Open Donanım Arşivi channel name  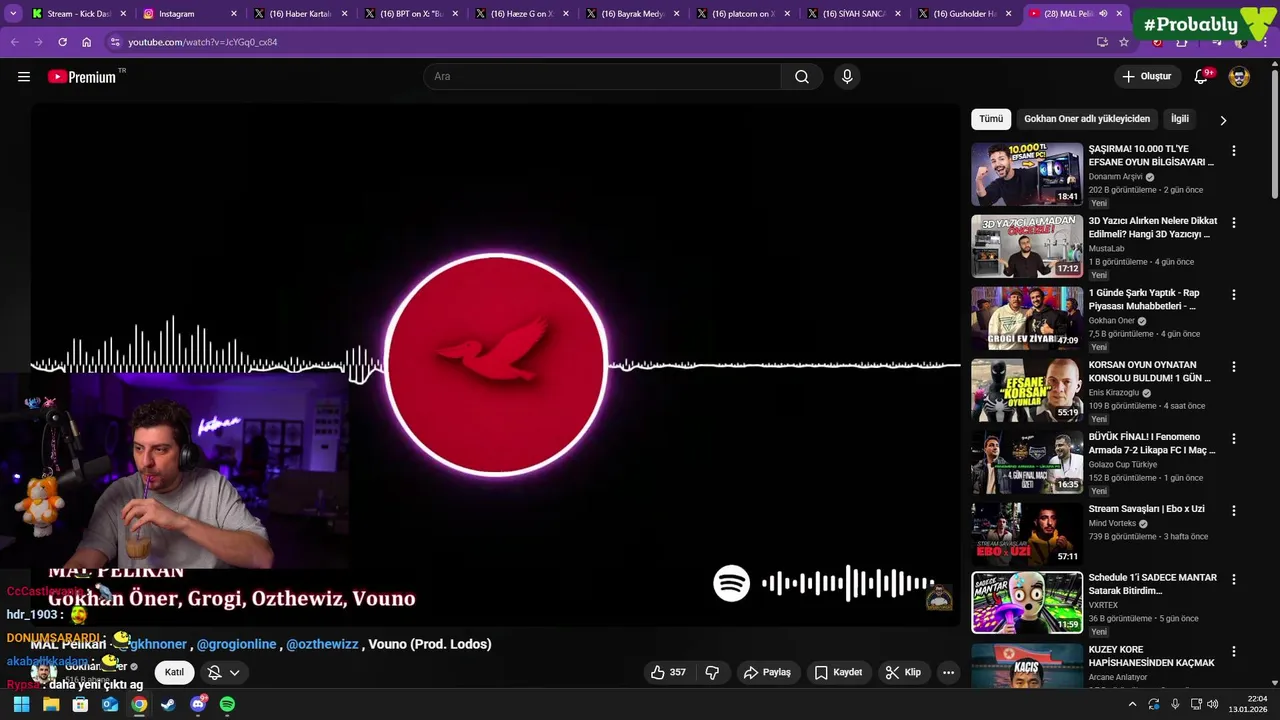click(x=1115, y=177)
